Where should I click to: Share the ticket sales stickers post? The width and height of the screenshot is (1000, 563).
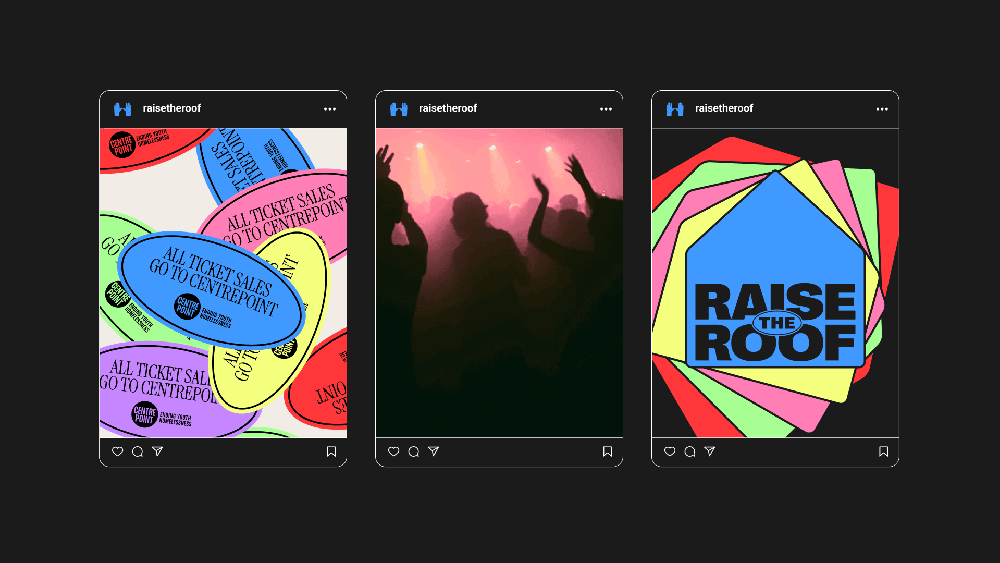point(157,452)
